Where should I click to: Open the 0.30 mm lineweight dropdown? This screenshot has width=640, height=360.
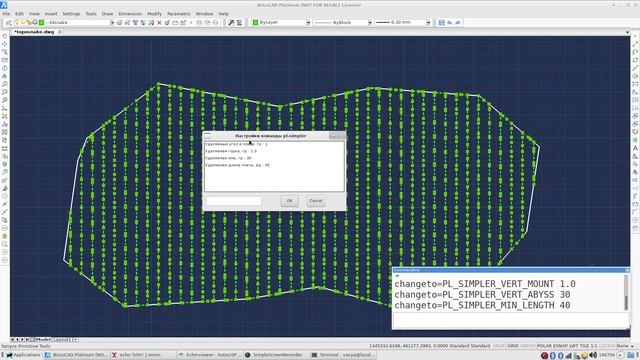coord(428,22)
